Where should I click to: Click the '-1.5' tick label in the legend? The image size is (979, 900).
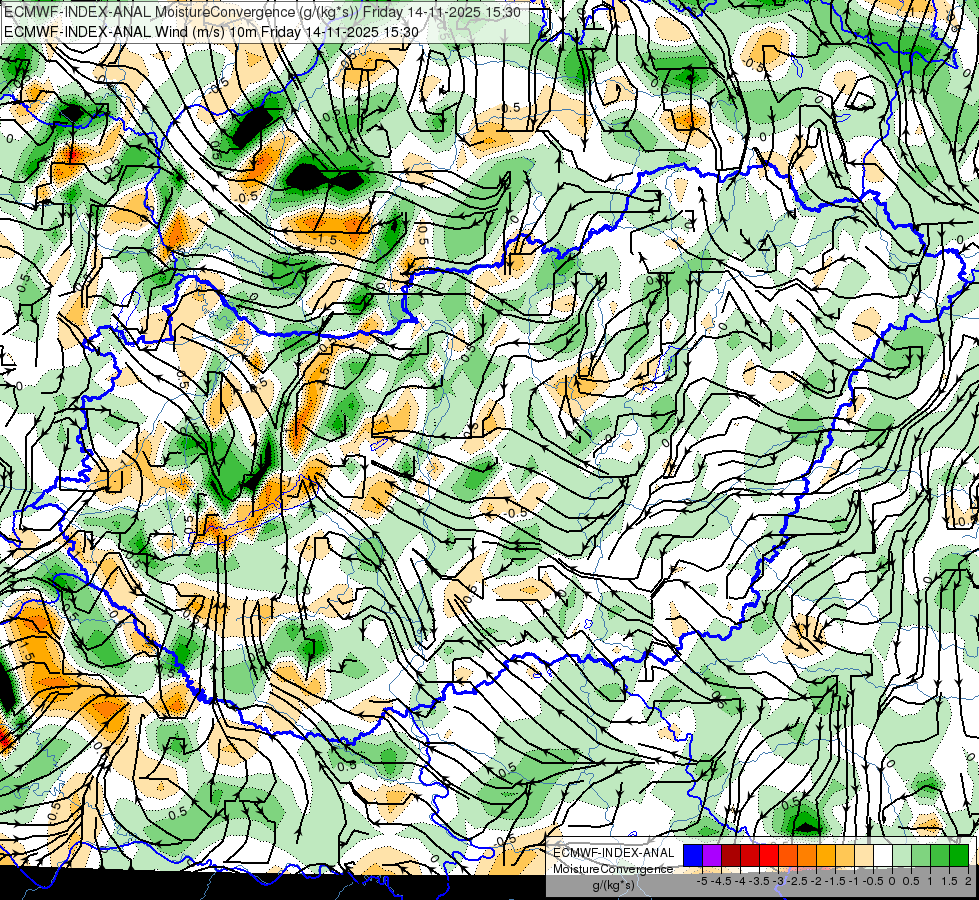(x=835, y=881)
